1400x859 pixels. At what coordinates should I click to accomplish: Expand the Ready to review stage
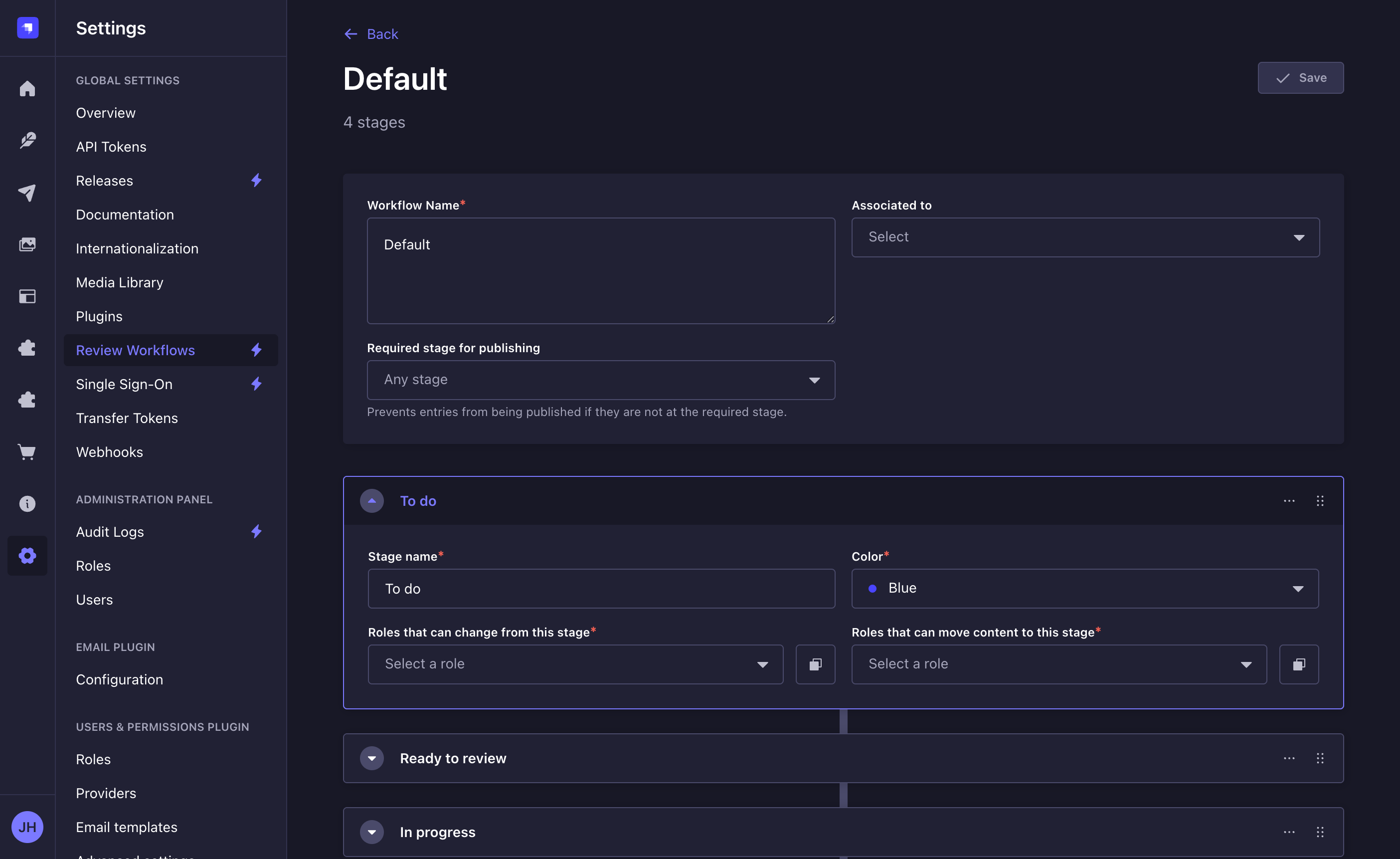coord(372,758)
